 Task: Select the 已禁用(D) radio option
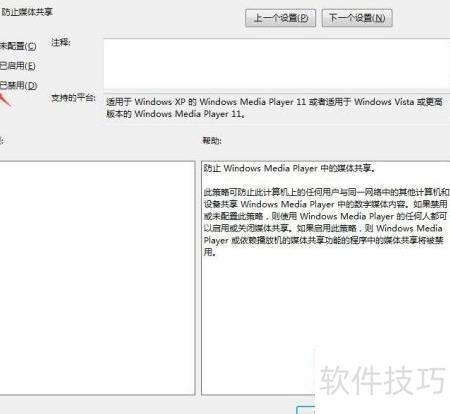click(x=18, y=86)
